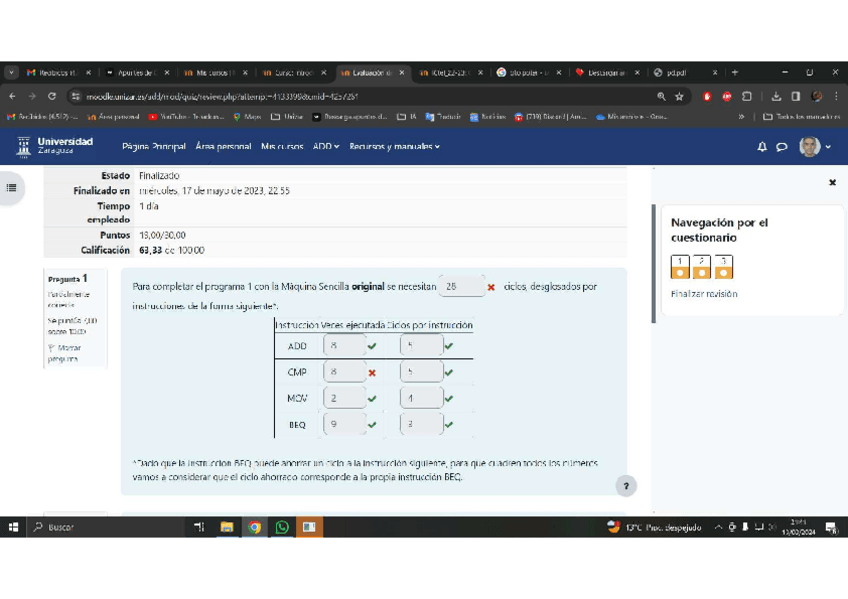The height and width of the screenshot is (599, 848).
Task: Open the YouTube bookmark
Action: pyautogui.click(x=186, y=117)
